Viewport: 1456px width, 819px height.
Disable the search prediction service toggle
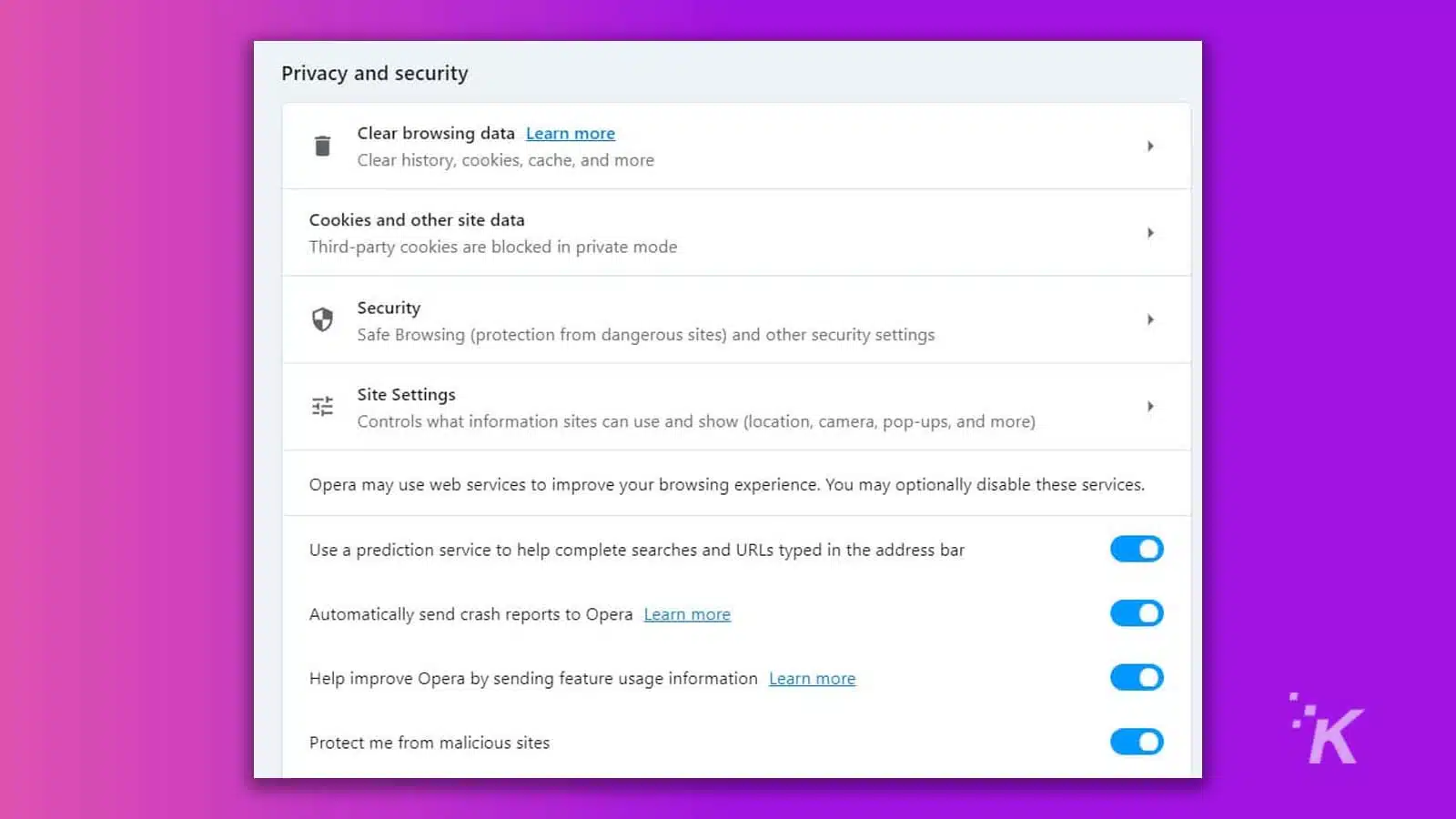(1137, 549)
